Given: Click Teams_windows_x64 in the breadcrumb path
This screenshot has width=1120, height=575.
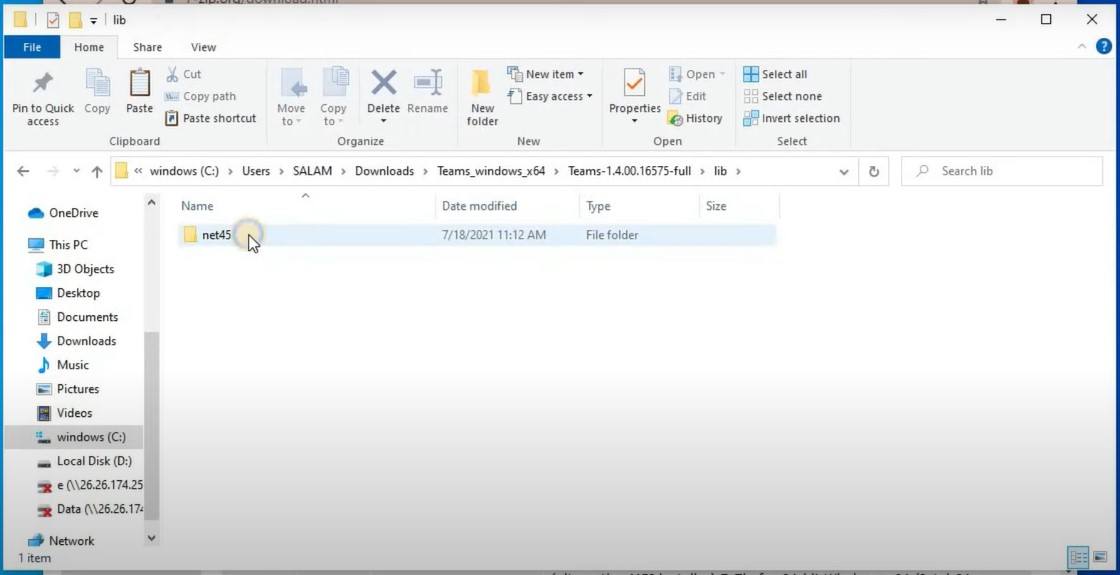Looking at the screenshot, I should click(x=491, y=171).
